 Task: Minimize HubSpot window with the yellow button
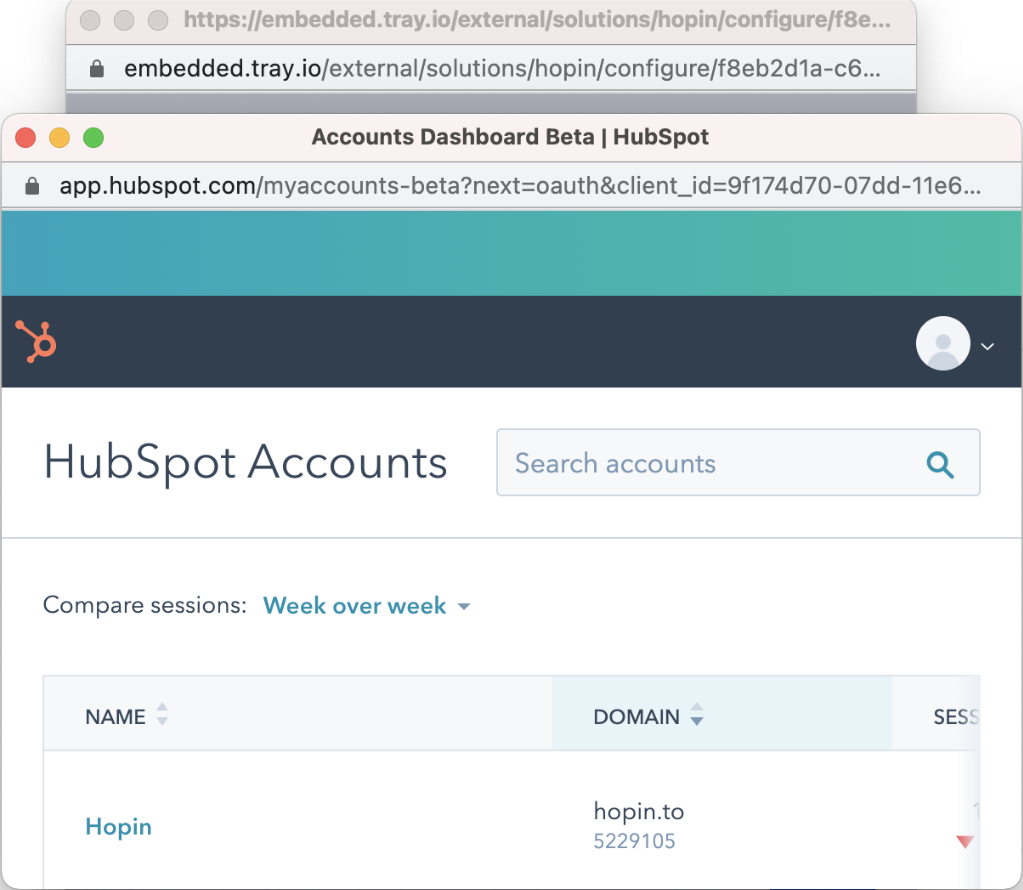pyautogui.click(x=59, y=138)
